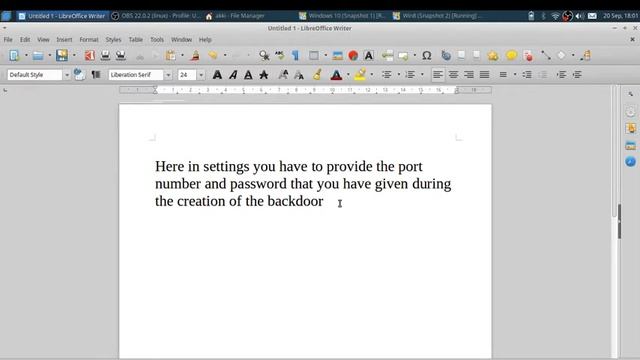Insert a text box
This screenshot has height=360, width=640.
[369, 56]
